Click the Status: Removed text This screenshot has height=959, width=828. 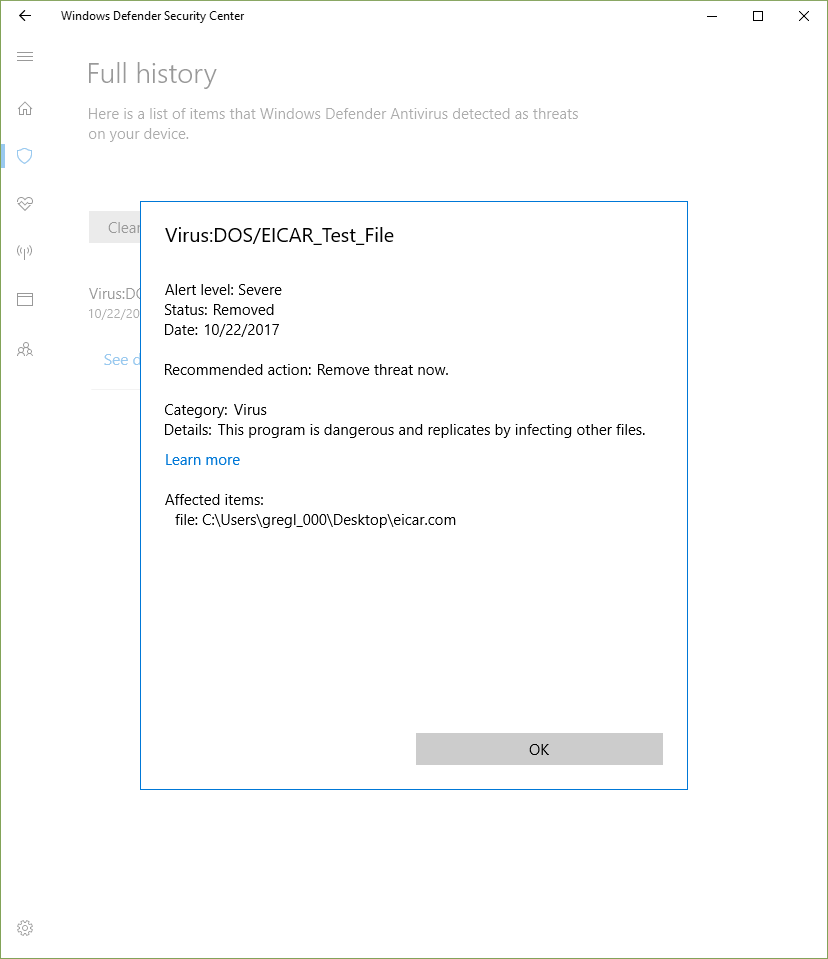pos(219,310)
